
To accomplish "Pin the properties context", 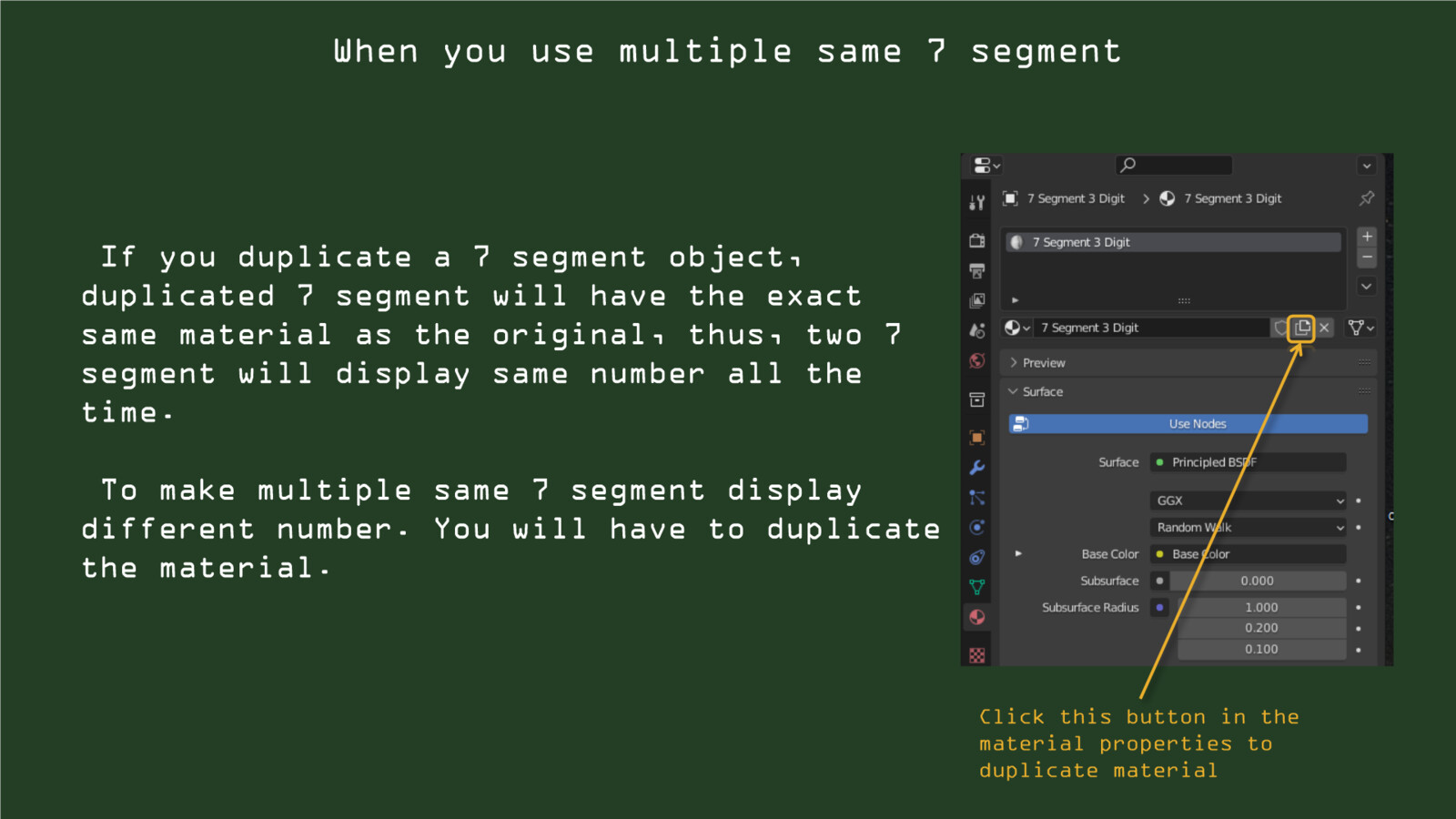I will 1366,198.
